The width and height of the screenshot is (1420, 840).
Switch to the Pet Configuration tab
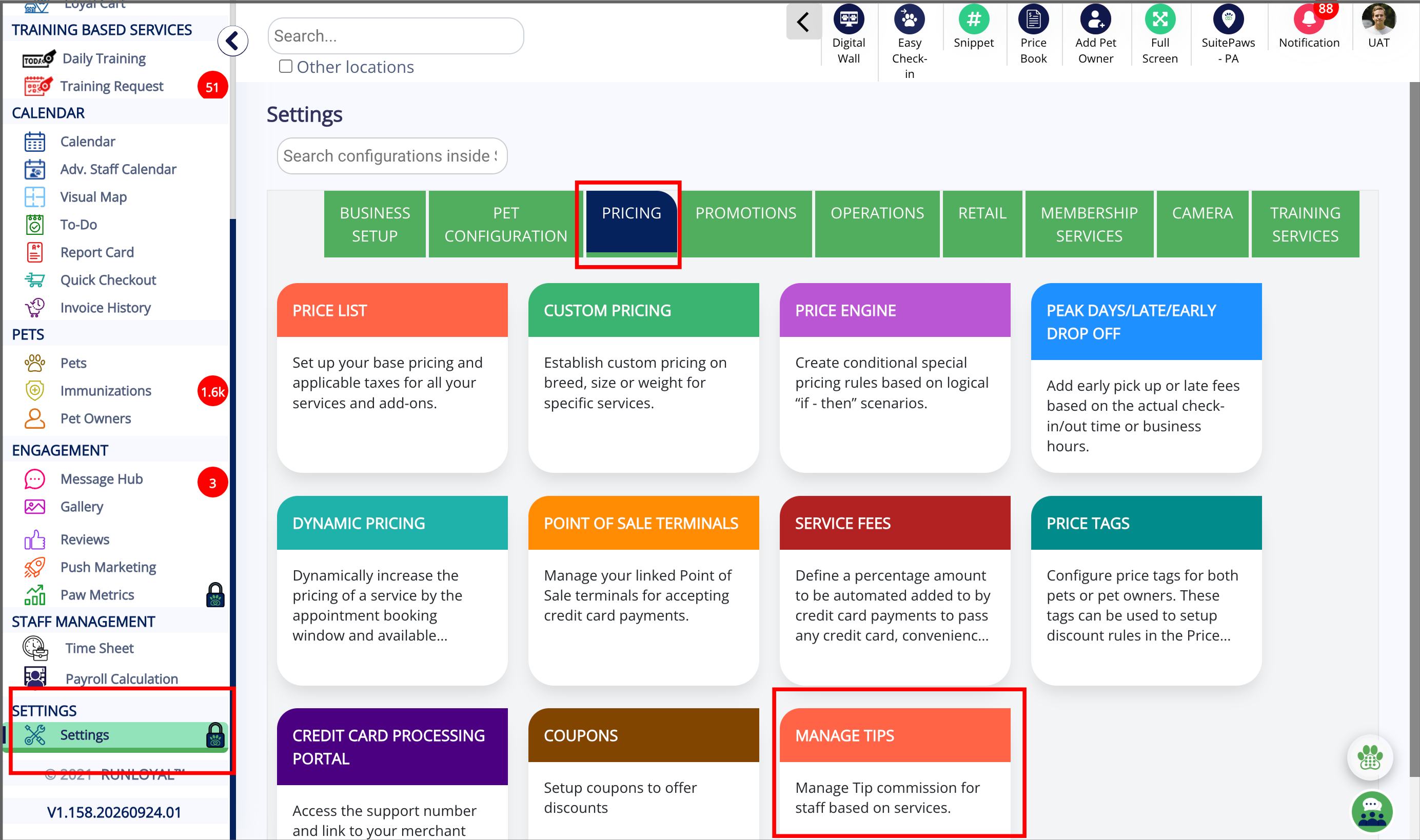click(506, 224)
